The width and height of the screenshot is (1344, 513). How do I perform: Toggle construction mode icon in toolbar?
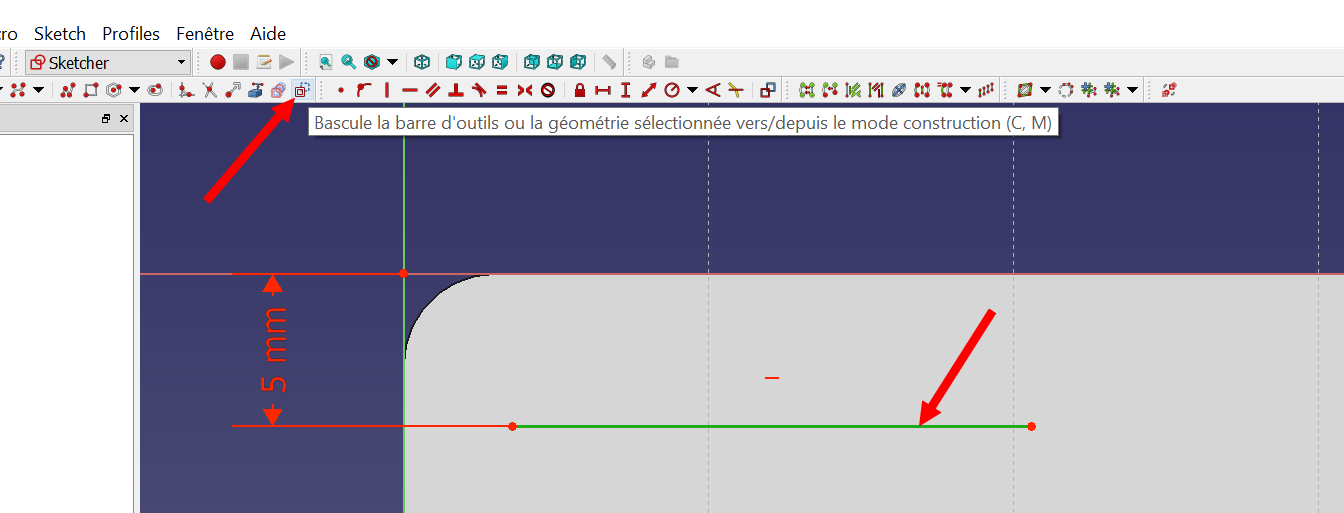click(x=301, y=90)
